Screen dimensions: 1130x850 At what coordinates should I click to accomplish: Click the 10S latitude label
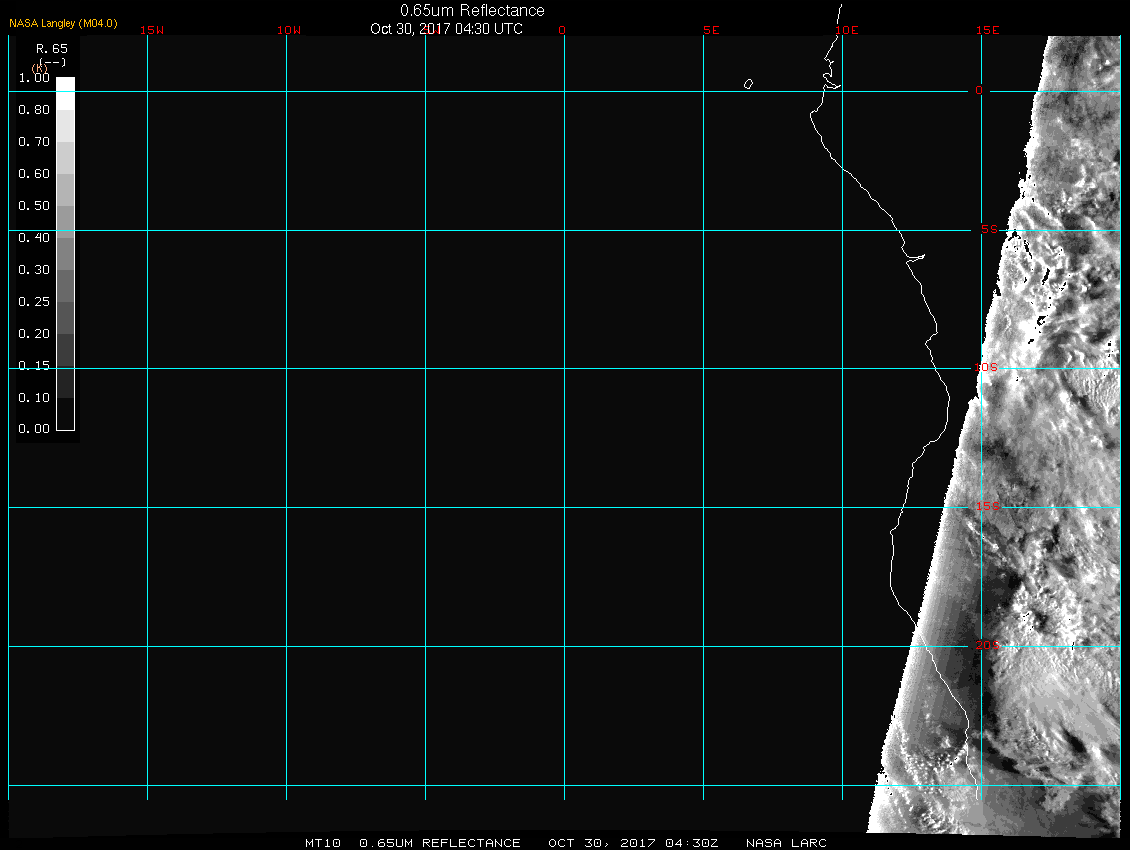[986, 368]
